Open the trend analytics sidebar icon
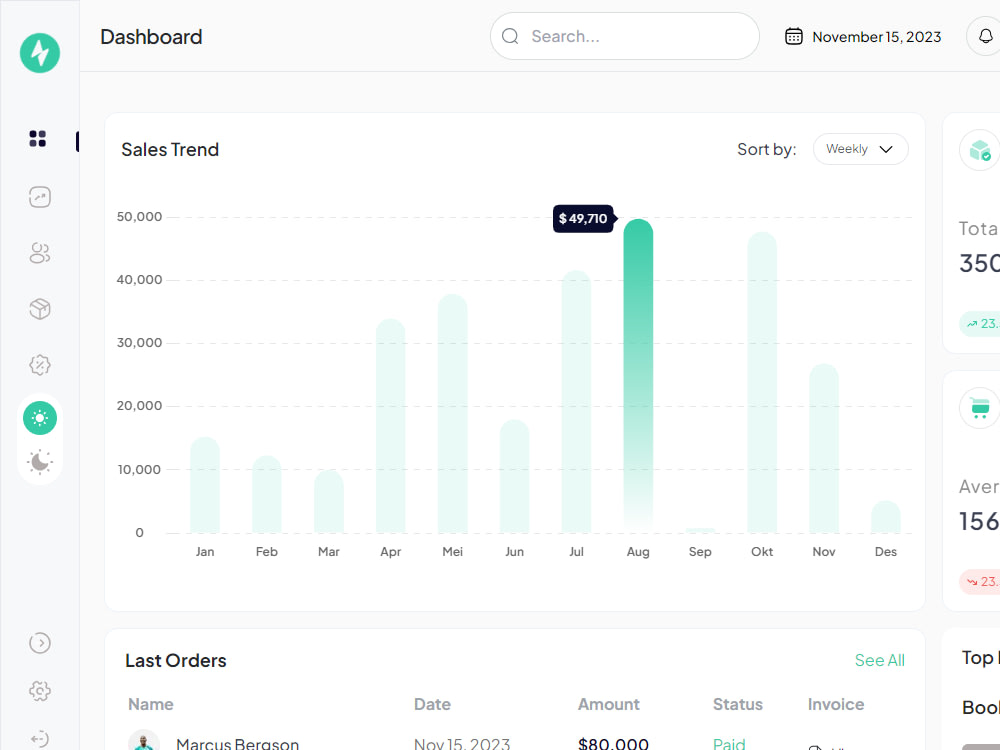 (x=40, y=197)
